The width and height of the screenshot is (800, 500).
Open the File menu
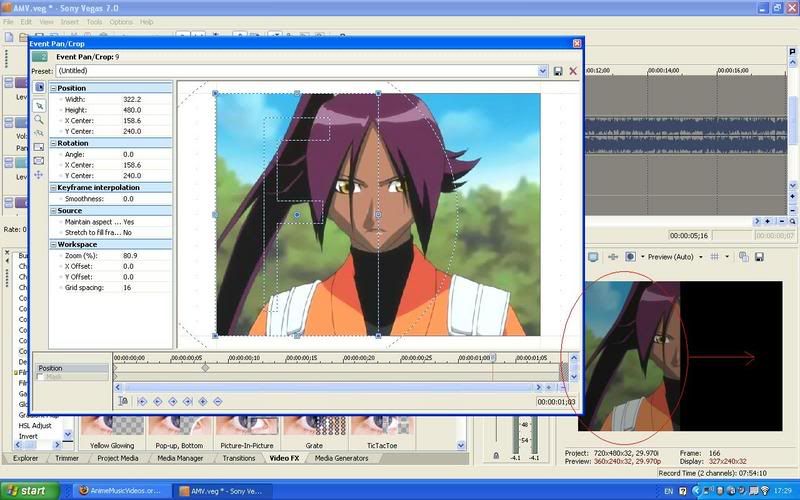(8, 22)
